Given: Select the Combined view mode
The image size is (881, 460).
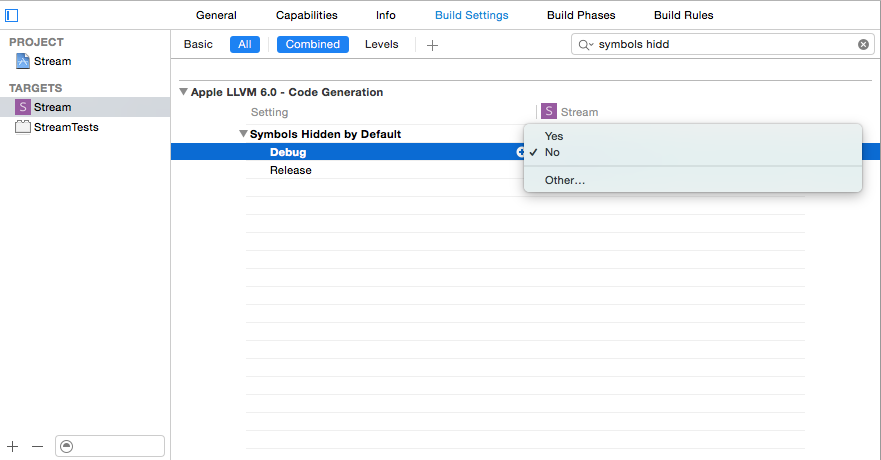Looking at the screenshot, I should point(313,44).
